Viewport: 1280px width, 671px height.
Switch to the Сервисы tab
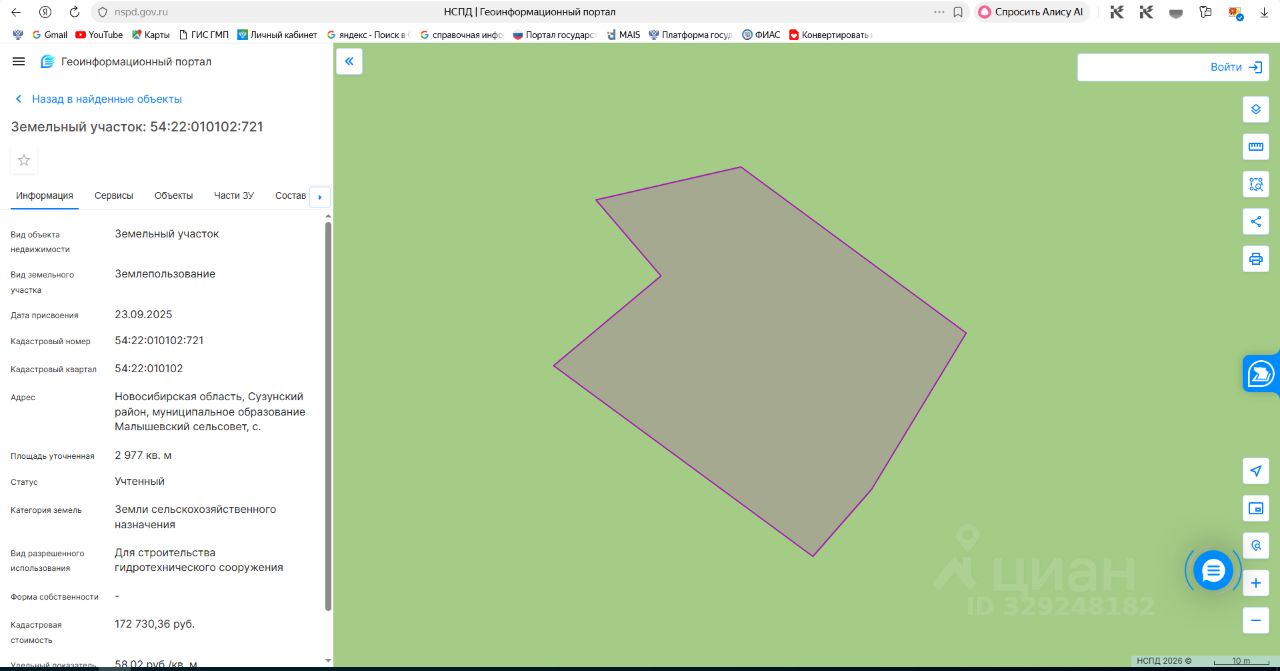tap(114, 195)
